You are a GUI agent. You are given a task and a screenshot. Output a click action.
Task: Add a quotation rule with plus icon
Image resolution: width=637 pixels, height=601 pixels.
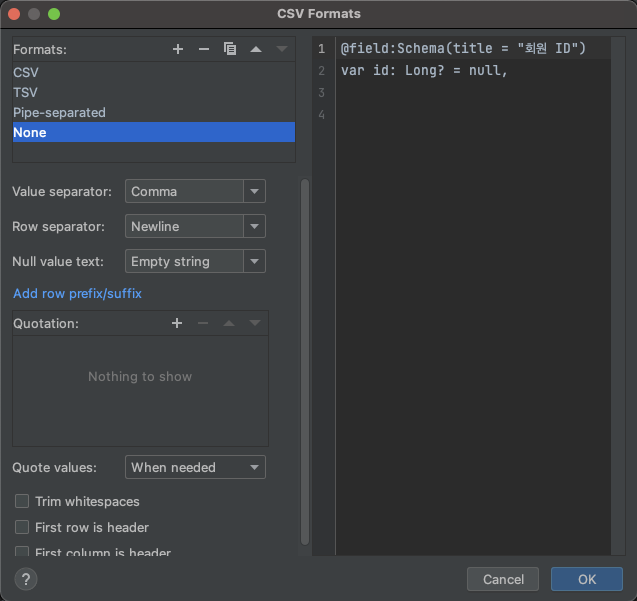coord(177,323)
